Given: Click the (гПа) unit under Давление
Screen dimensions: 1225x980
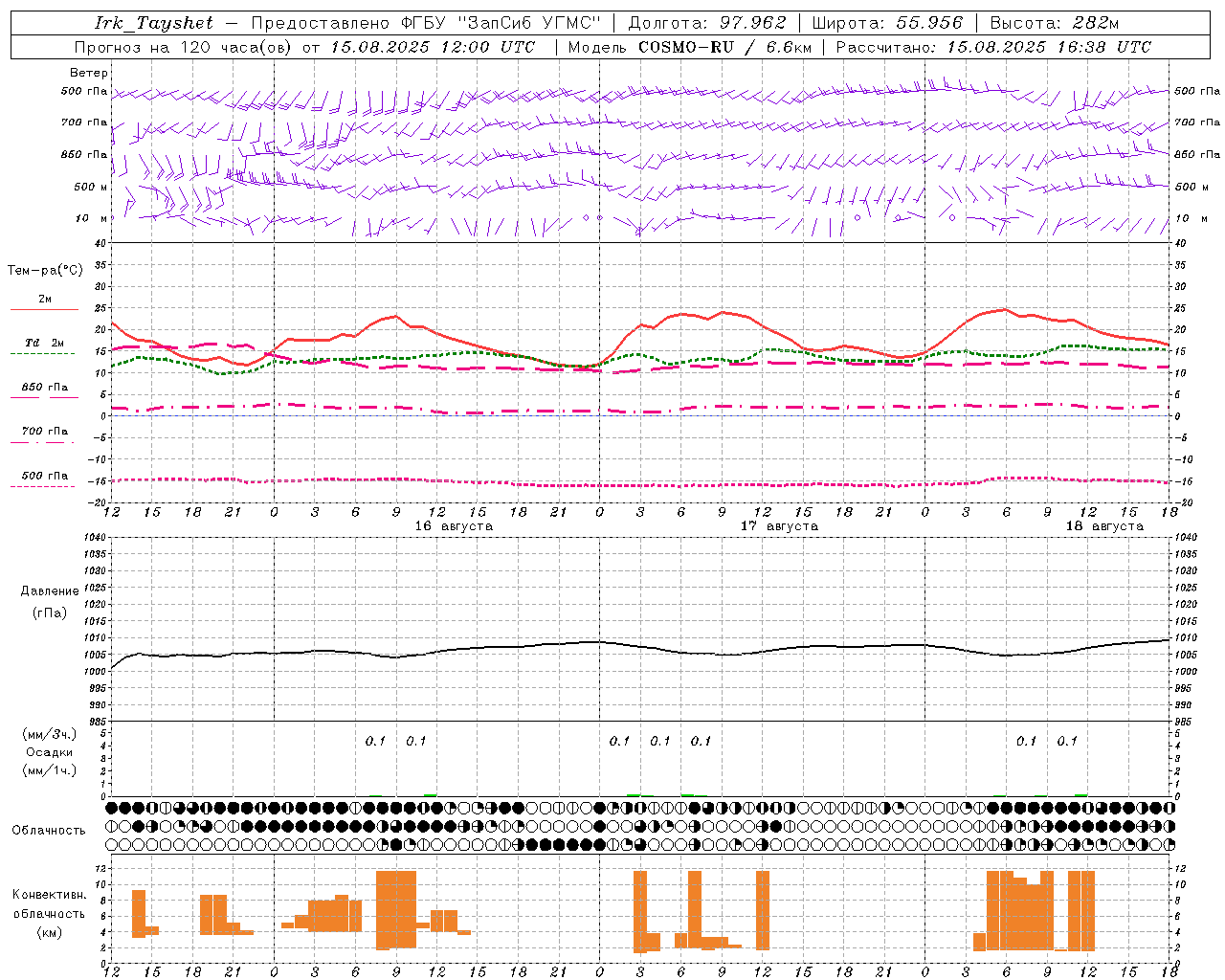Looking at the screenshot, I should (x=50, y=613).
